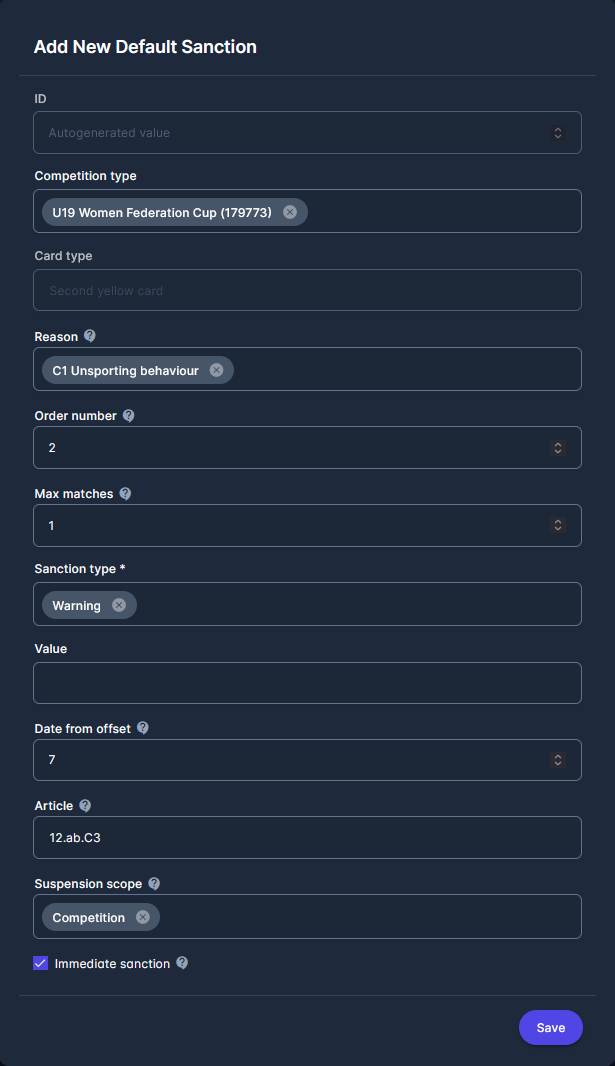Uncheck the Immediate sanction checkbox
The height and width of the screenshot is (1066, 615).
[x=41, y=963]
